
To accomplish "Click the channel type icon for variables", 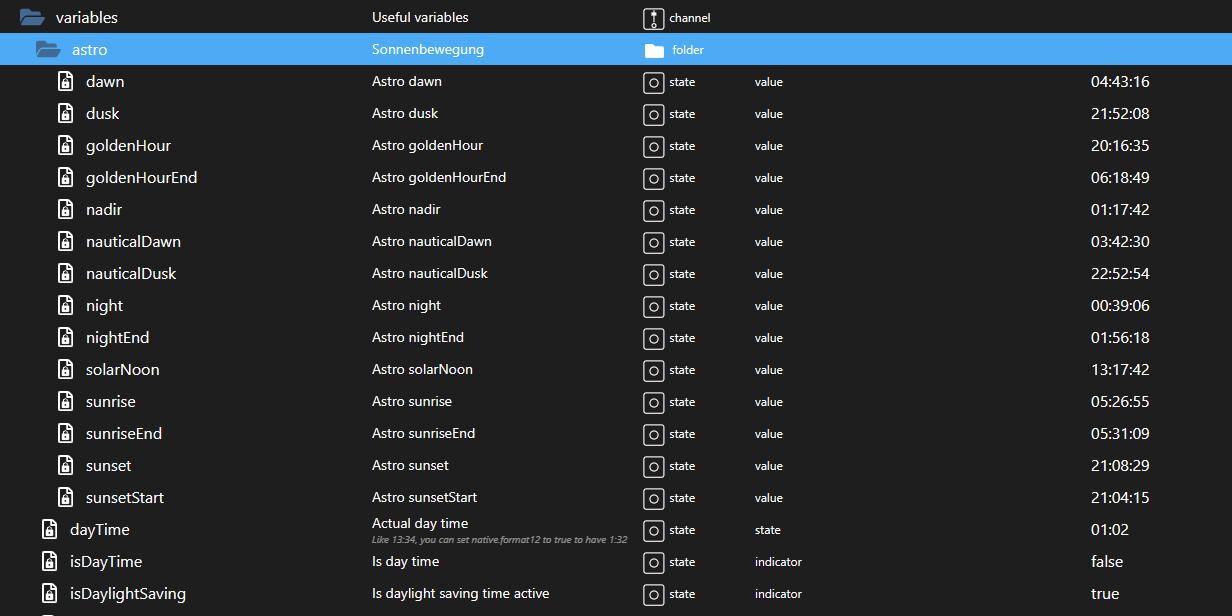I will 653,18.
